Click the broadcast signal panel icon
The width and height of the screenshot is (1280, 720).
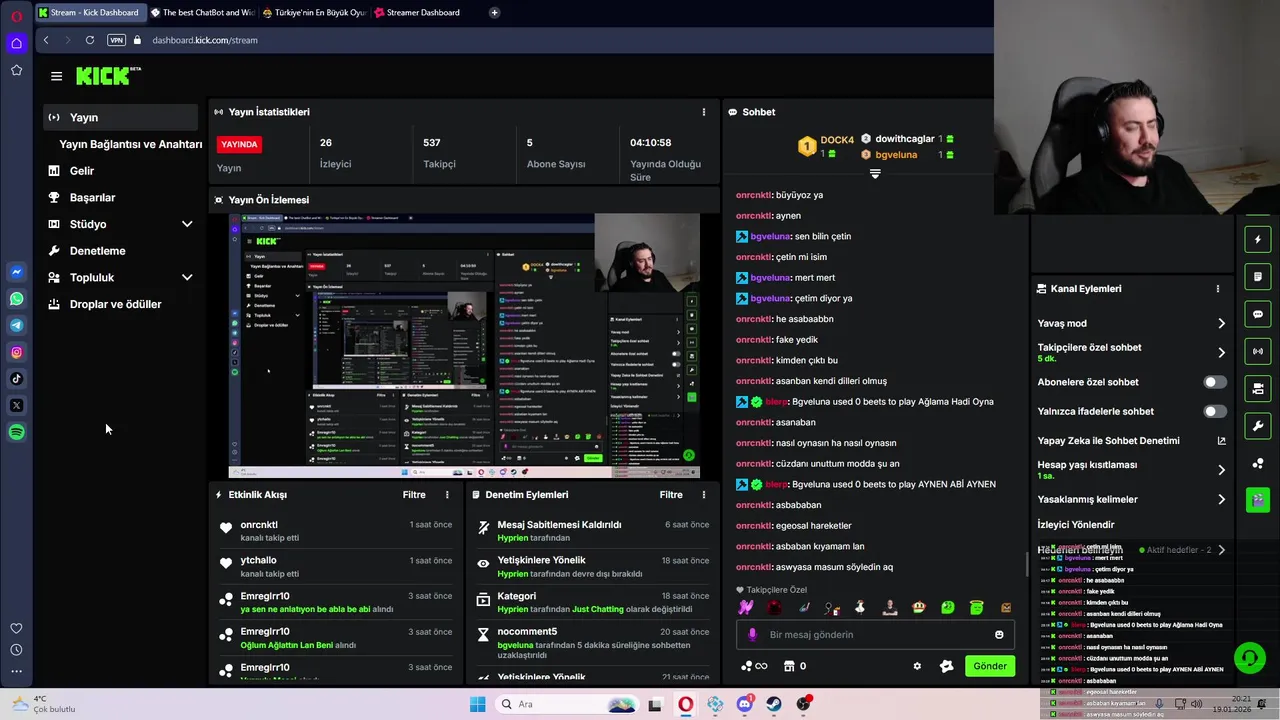pyautogui.click(x=1258, y=351)
